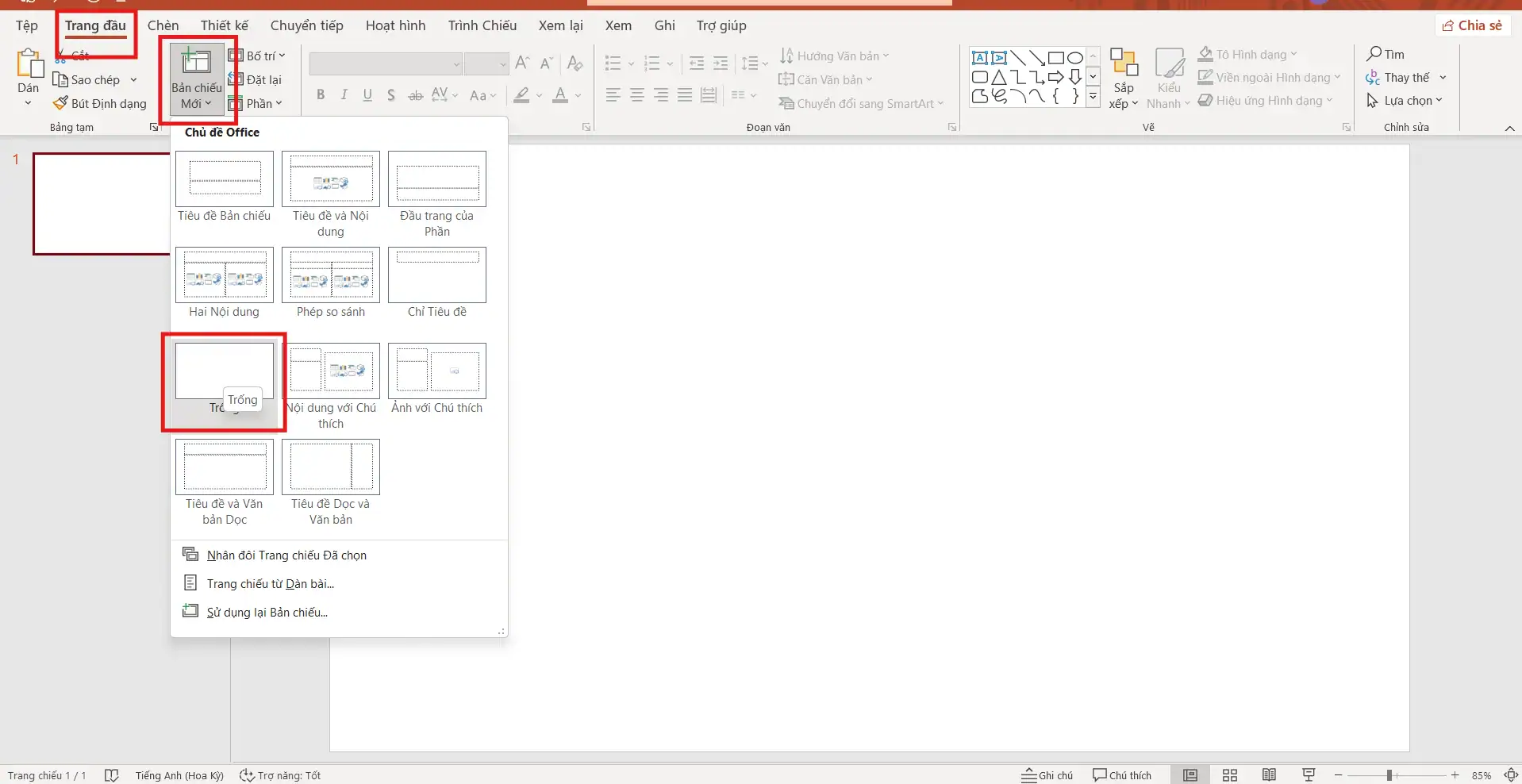Viewport: 1522px width, 784px height.
Task: Select the Oval shape tool
Action: [1077, 57]
